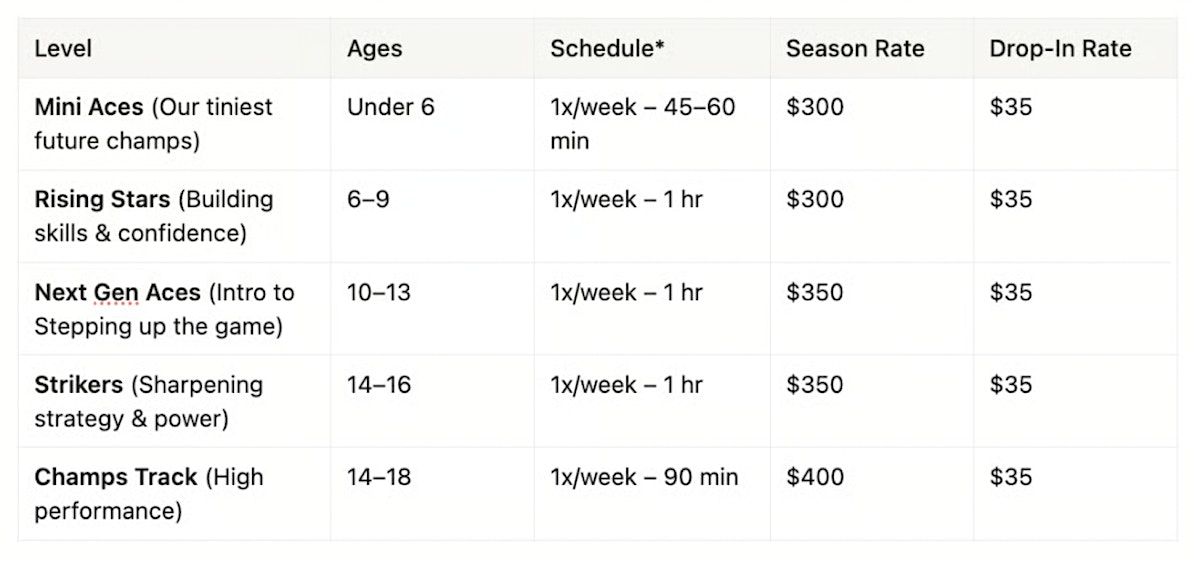
Task: Select the Rising Stars level cell
Action: tap(153, 216)
